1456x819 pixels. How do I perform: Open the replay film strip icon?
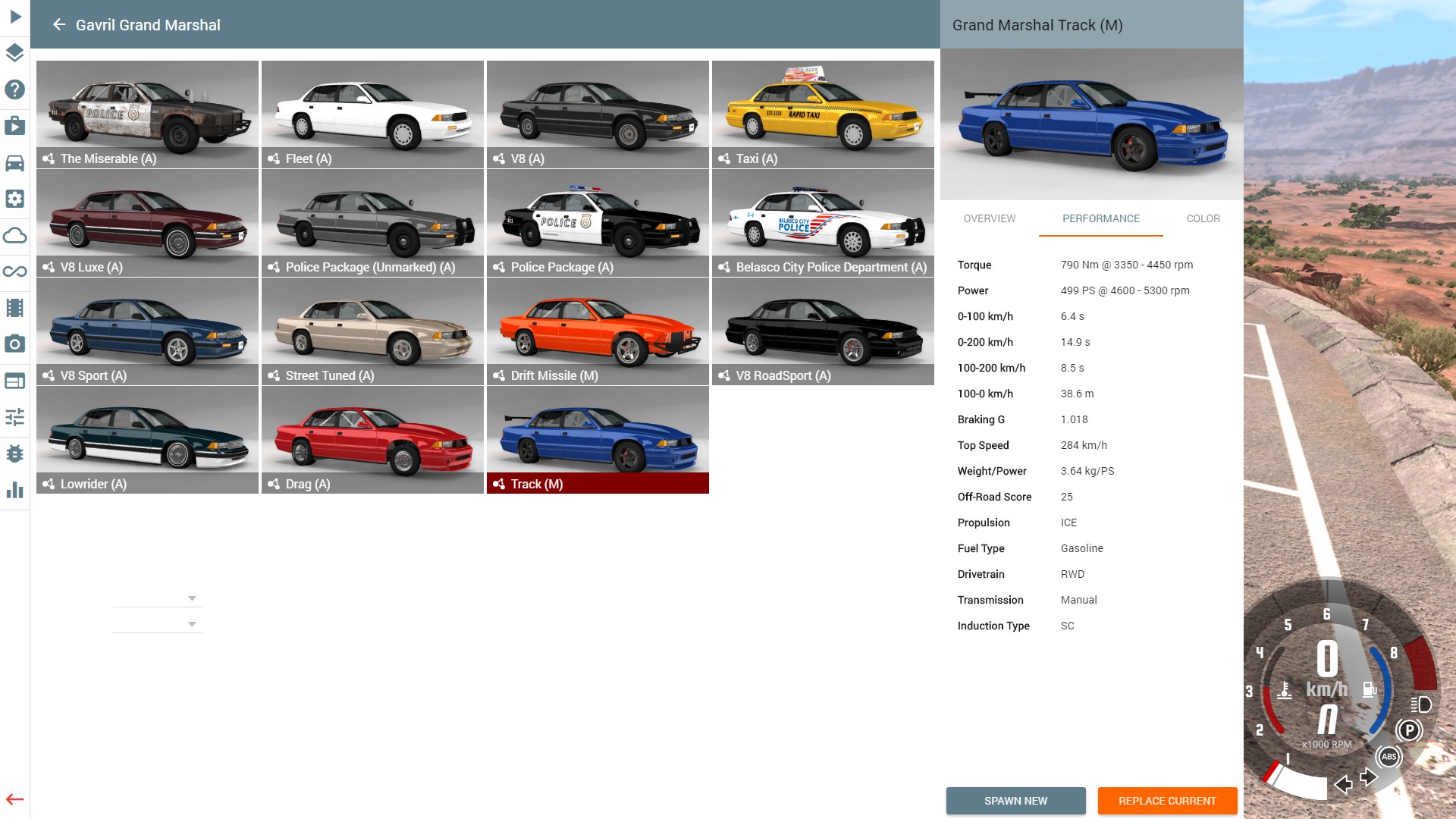[14, 308]
